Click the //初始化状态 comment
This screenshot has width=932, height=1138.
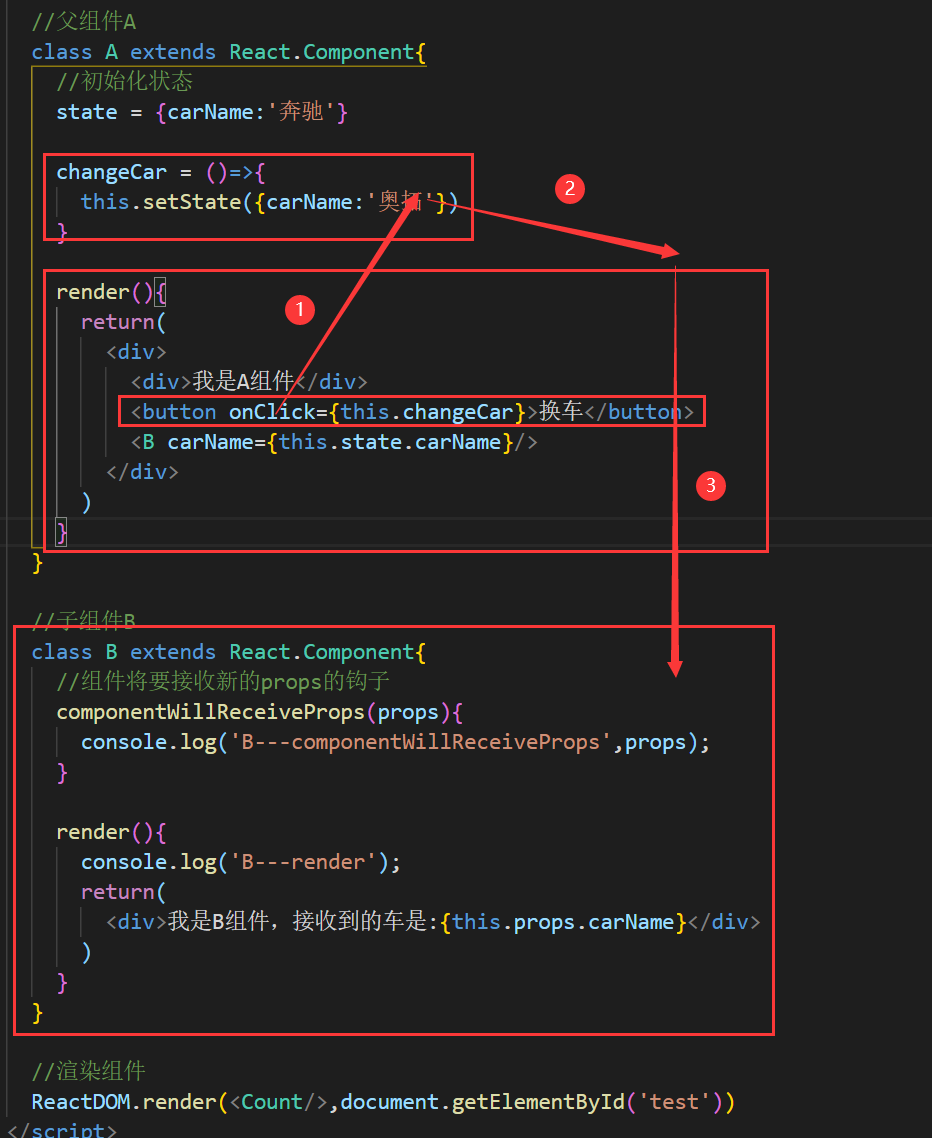pyautogui.click(x=125, y=82)
